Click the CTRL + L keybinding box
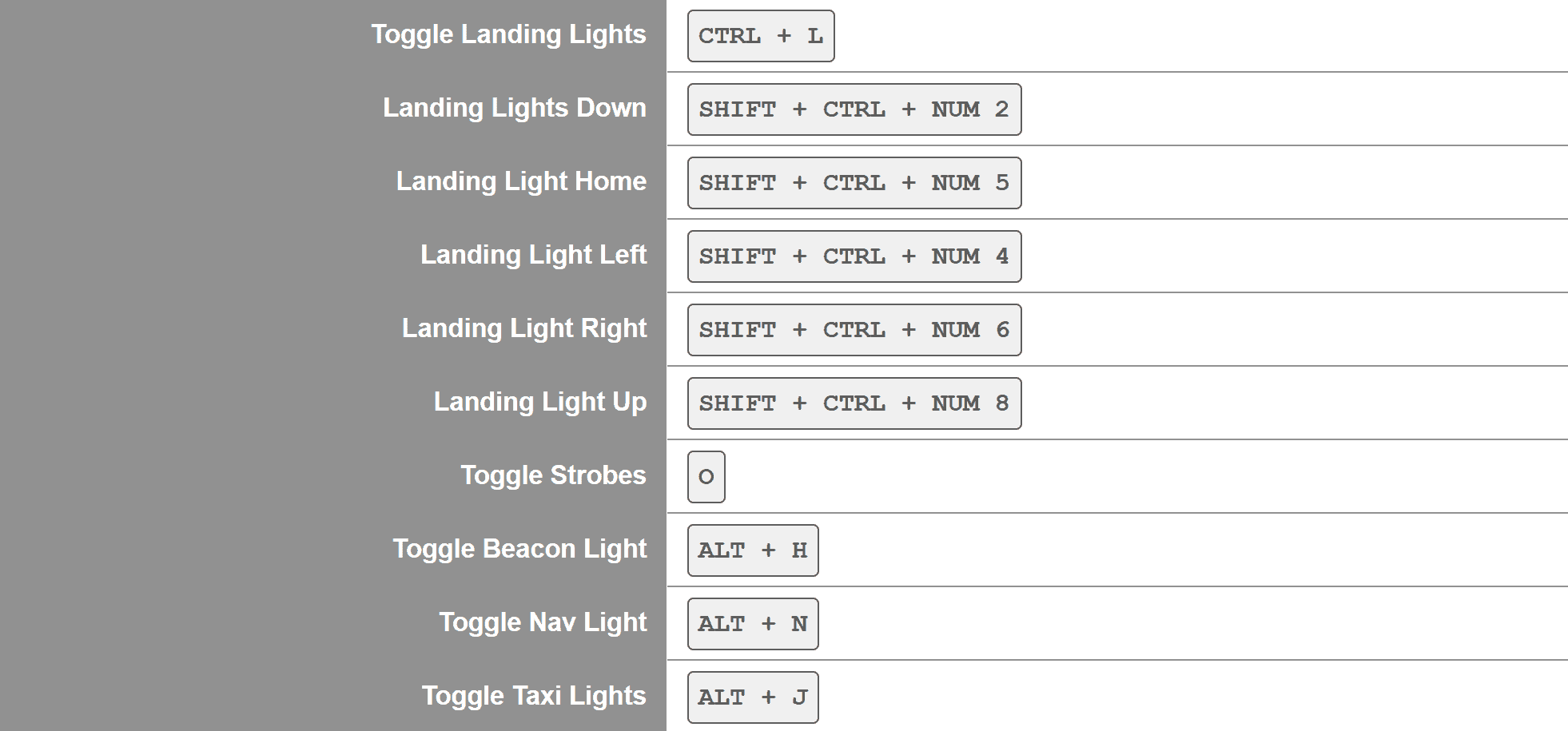1568x731 pixels. pyautogui.click(x=760, y=36)
